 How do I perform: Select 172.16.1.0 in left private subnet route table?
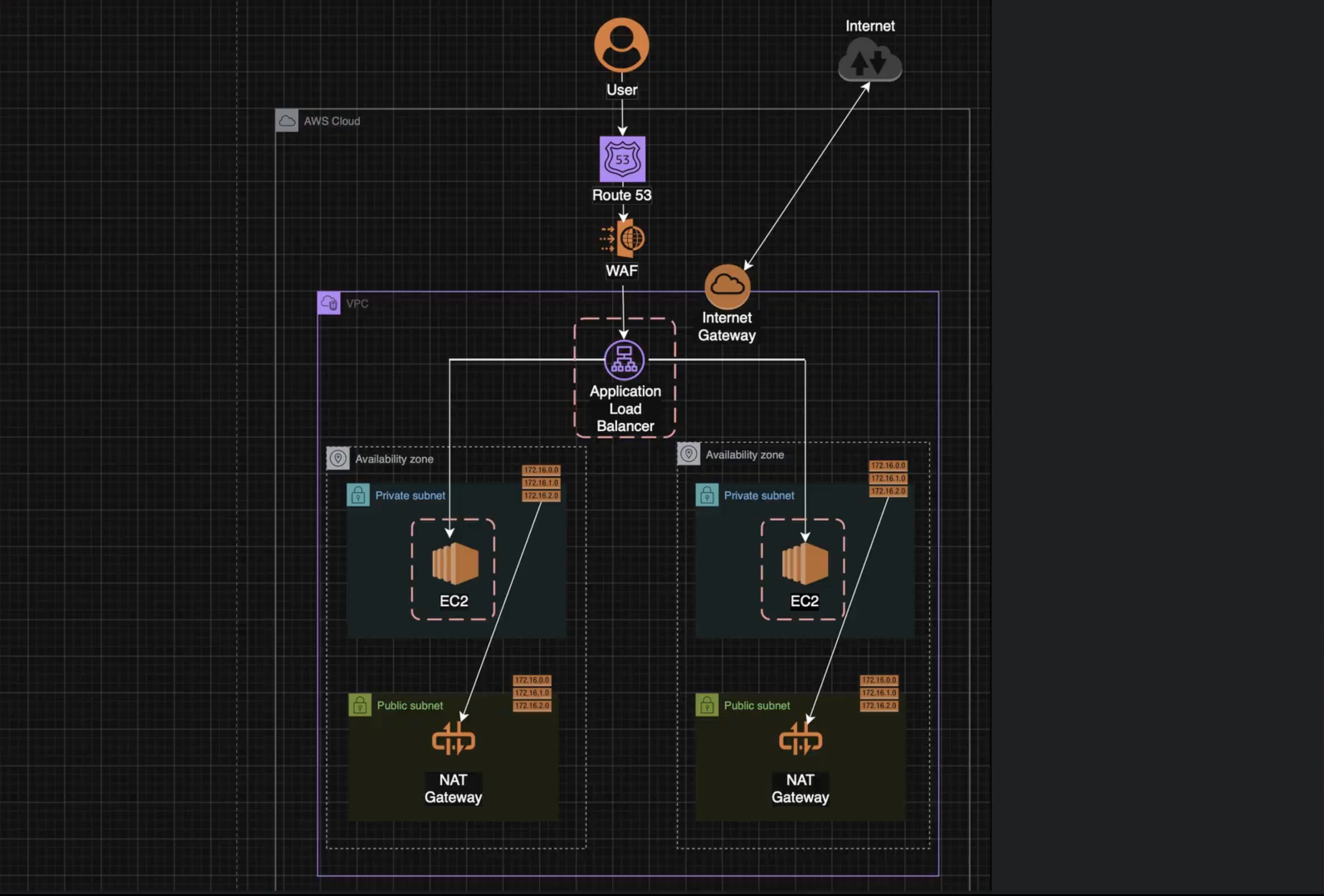[541, 483]
